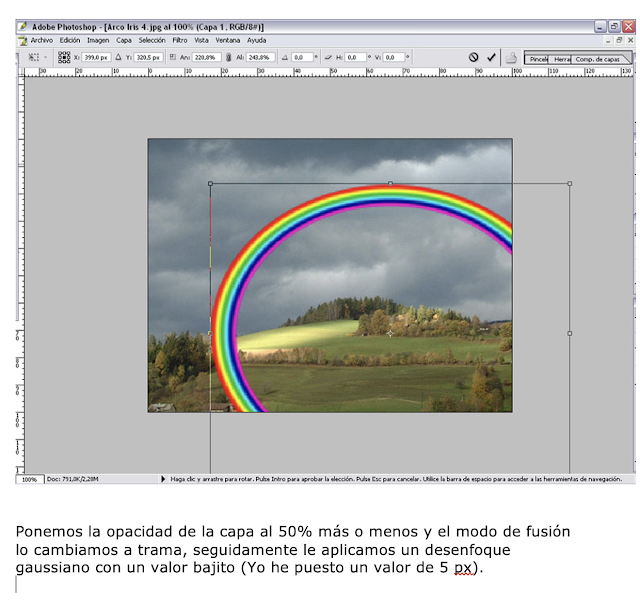Image resolution: width=640 pixels, height=605 pixels.
Task: Click the V skew field
Action: [x=393, y=58]
